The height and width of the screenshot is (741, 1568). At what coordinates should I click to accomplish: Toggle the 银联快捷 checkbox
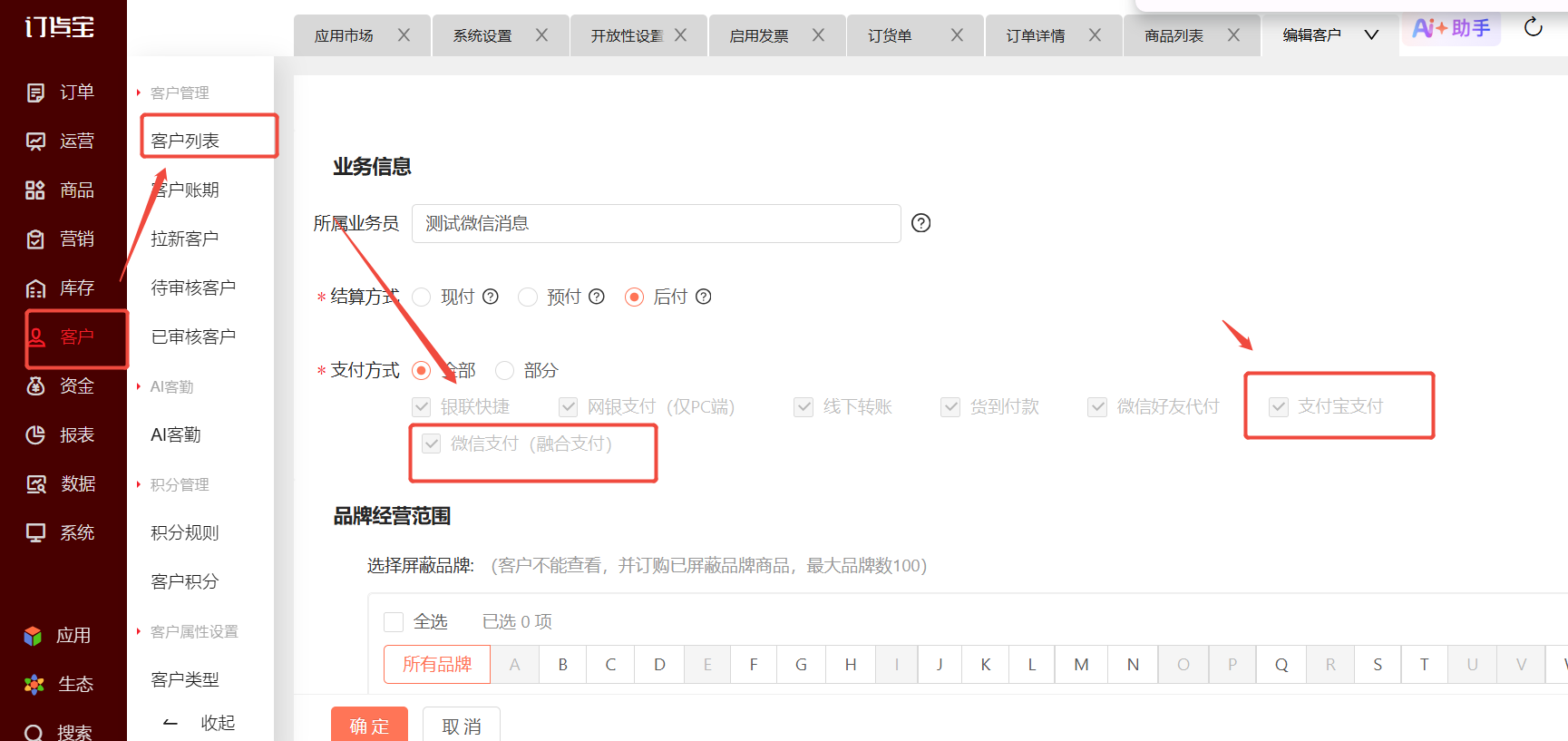[422, 406]
